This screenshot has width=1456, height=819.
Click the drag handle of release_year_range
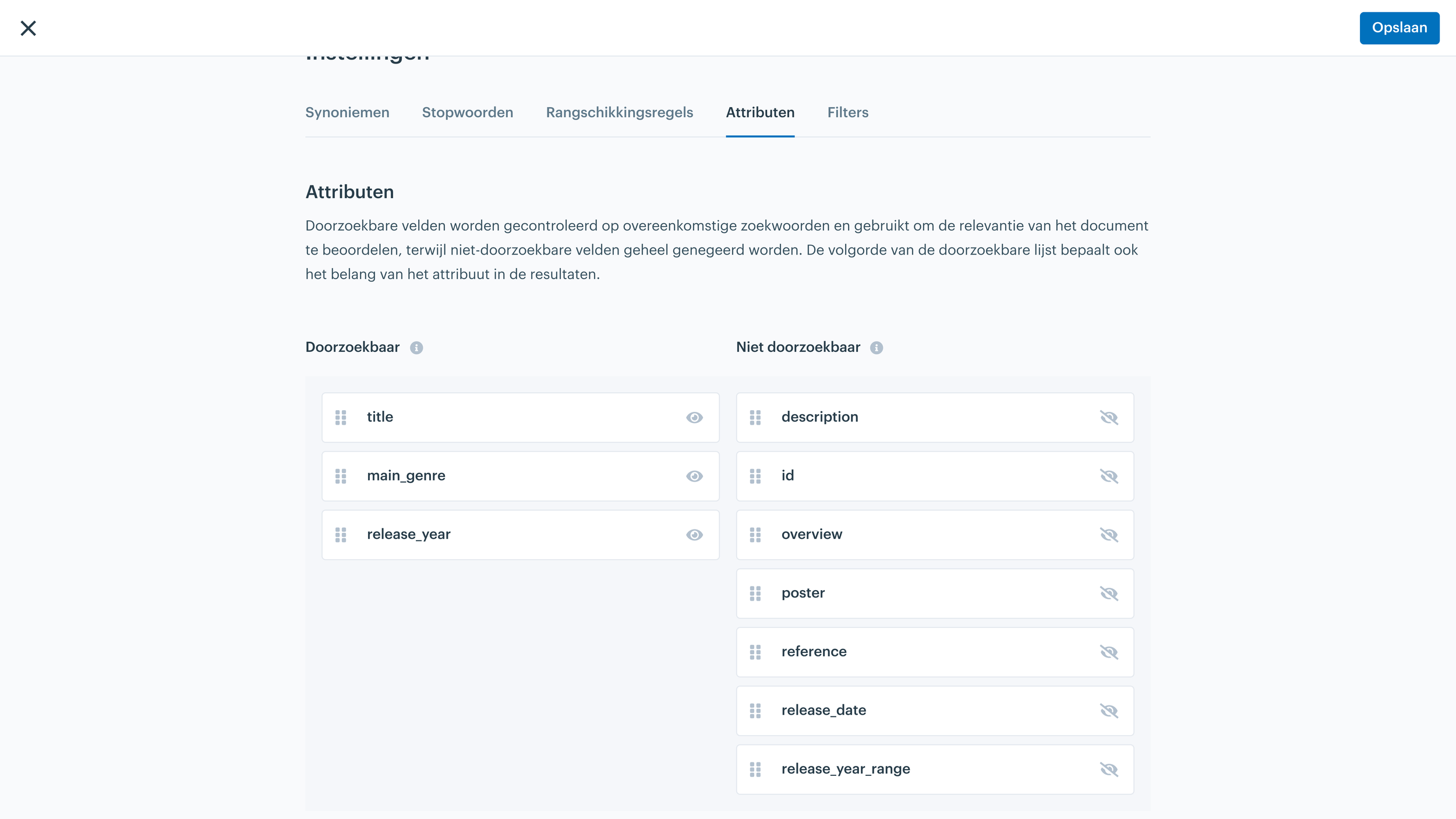coord(756,769)
